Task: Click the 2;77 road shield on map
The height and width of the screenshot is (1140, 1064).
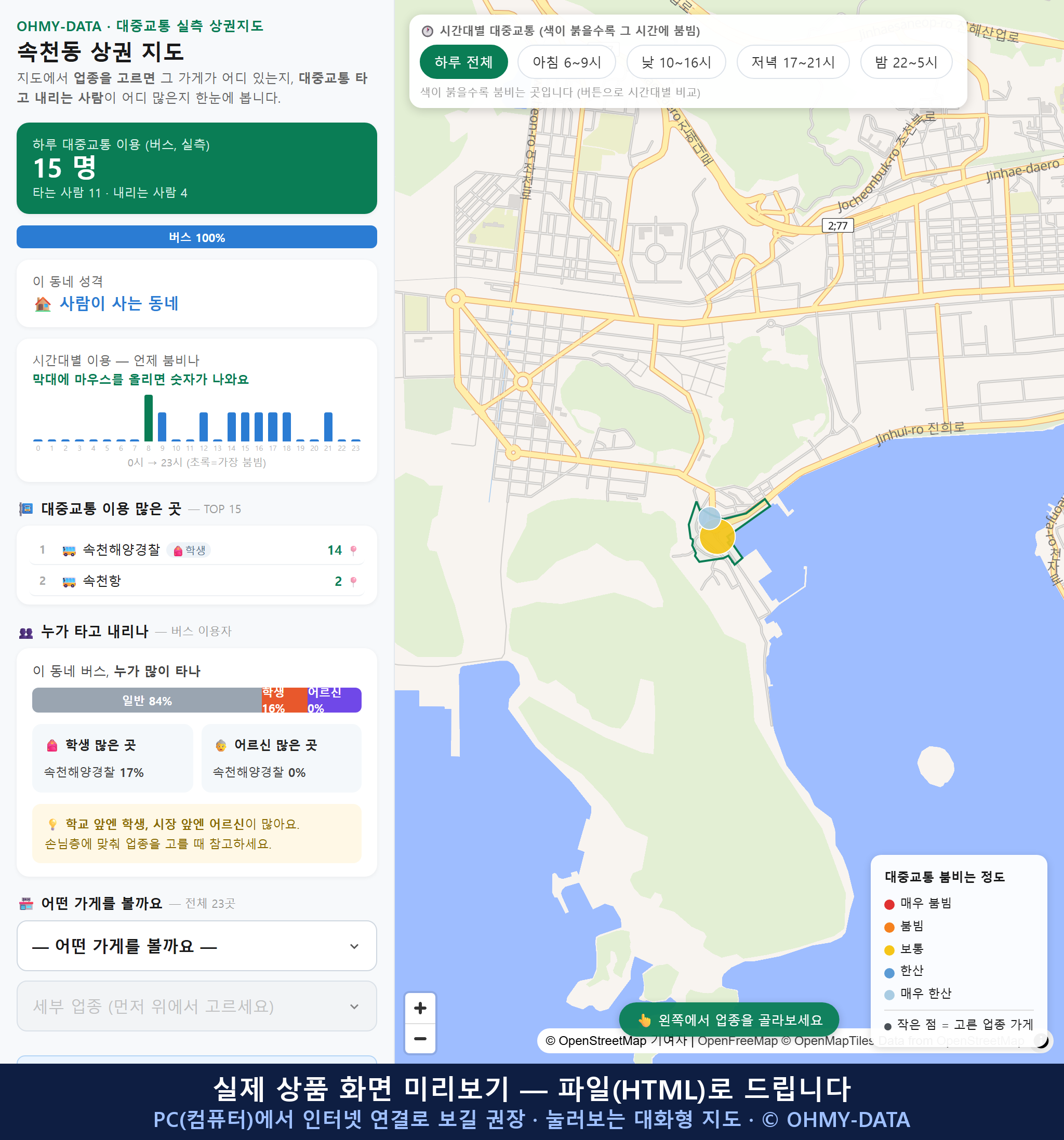Action: [x=838, y=225]
